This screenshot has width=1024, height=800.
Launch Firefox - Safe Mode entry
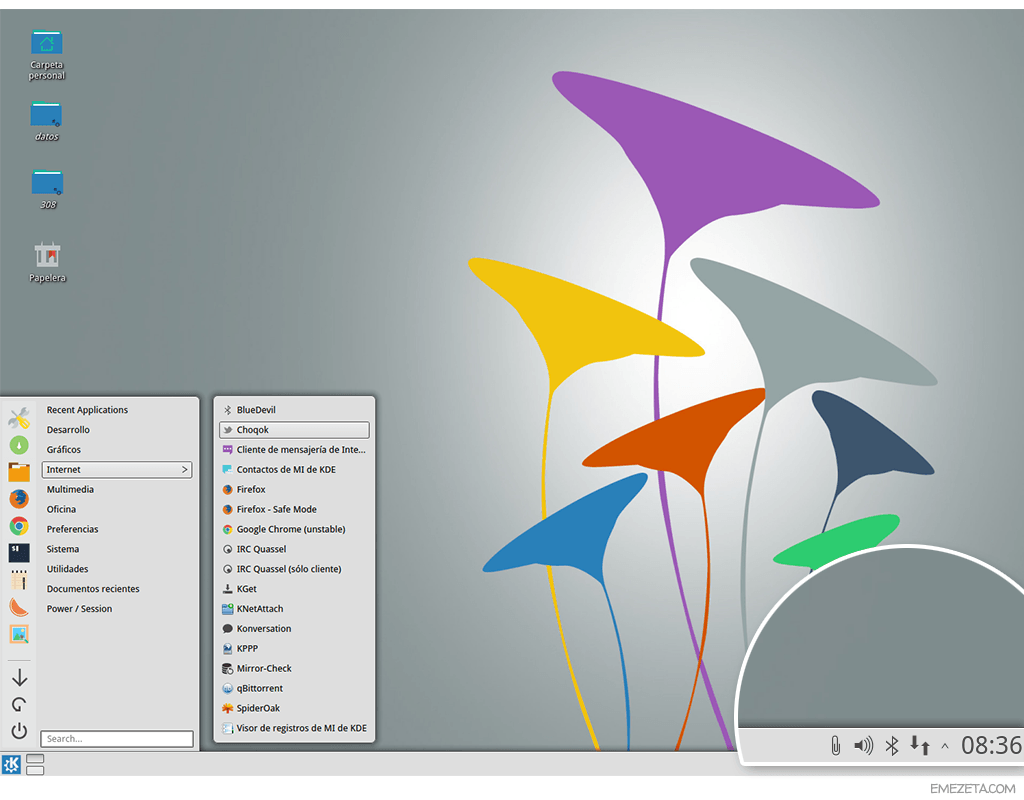[x=295, y=509]
